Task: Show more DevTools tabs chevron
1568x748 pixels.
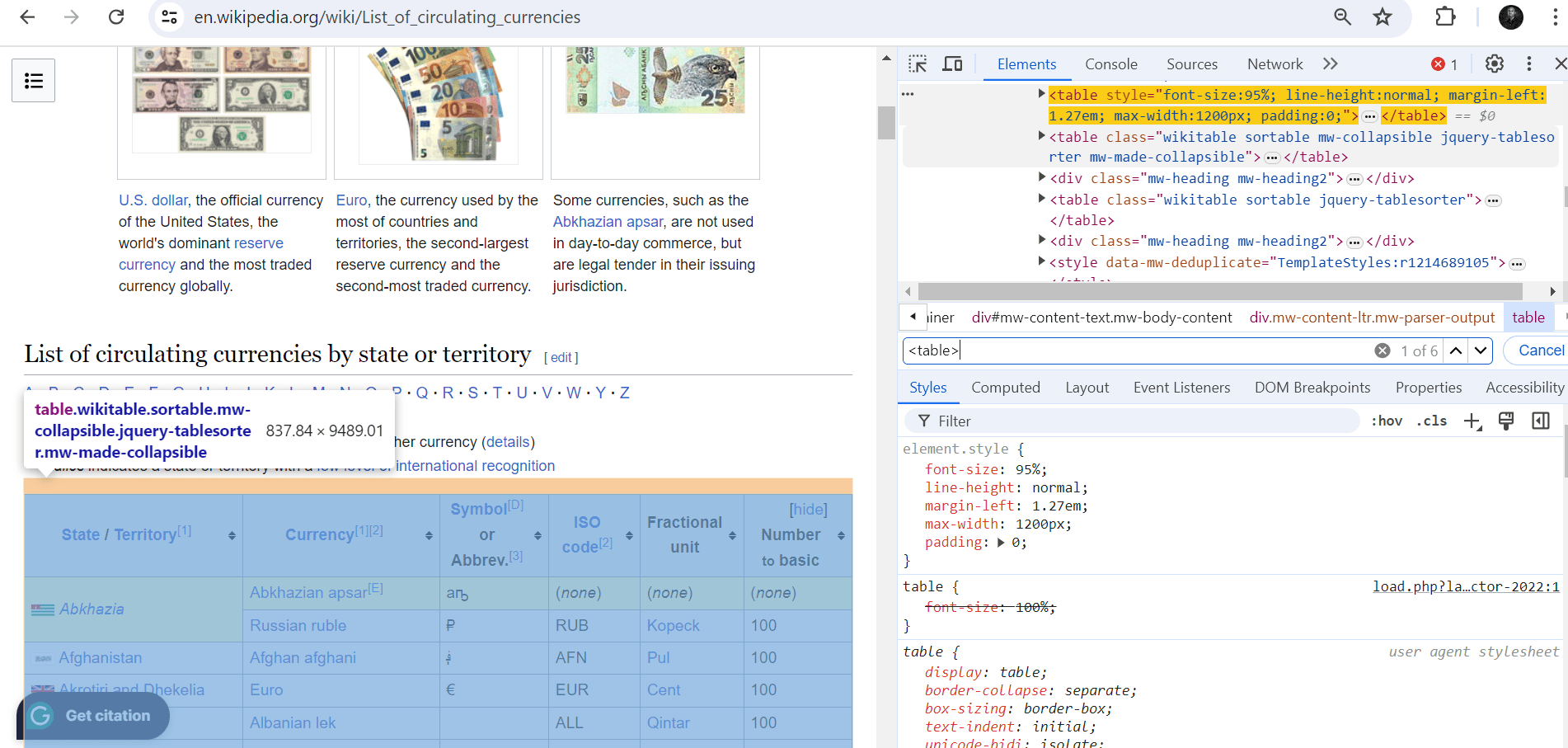Action: click(x=1330, y=64)
